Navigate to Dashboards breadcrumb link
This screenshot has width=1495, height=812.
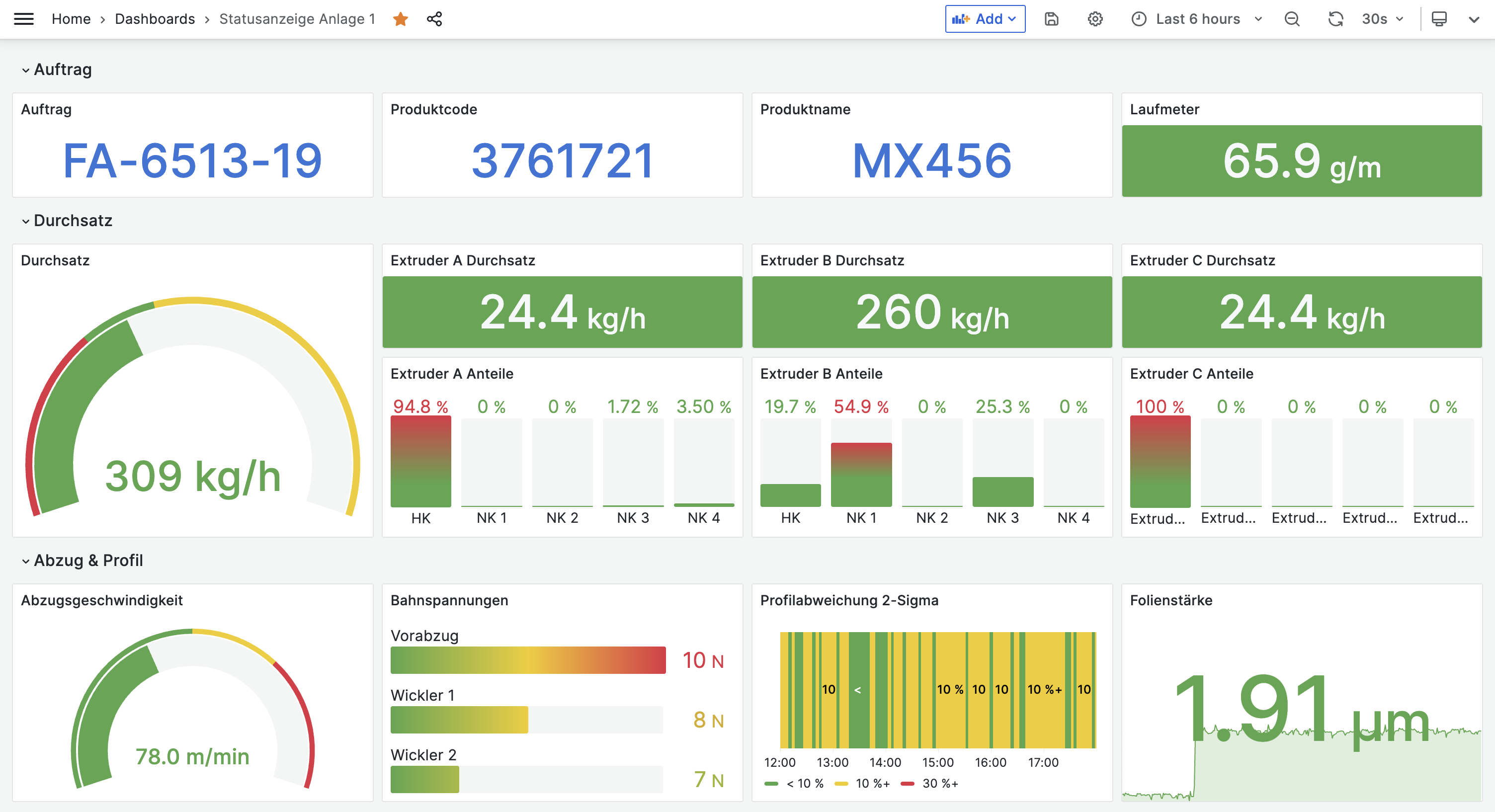coord(155,19)
